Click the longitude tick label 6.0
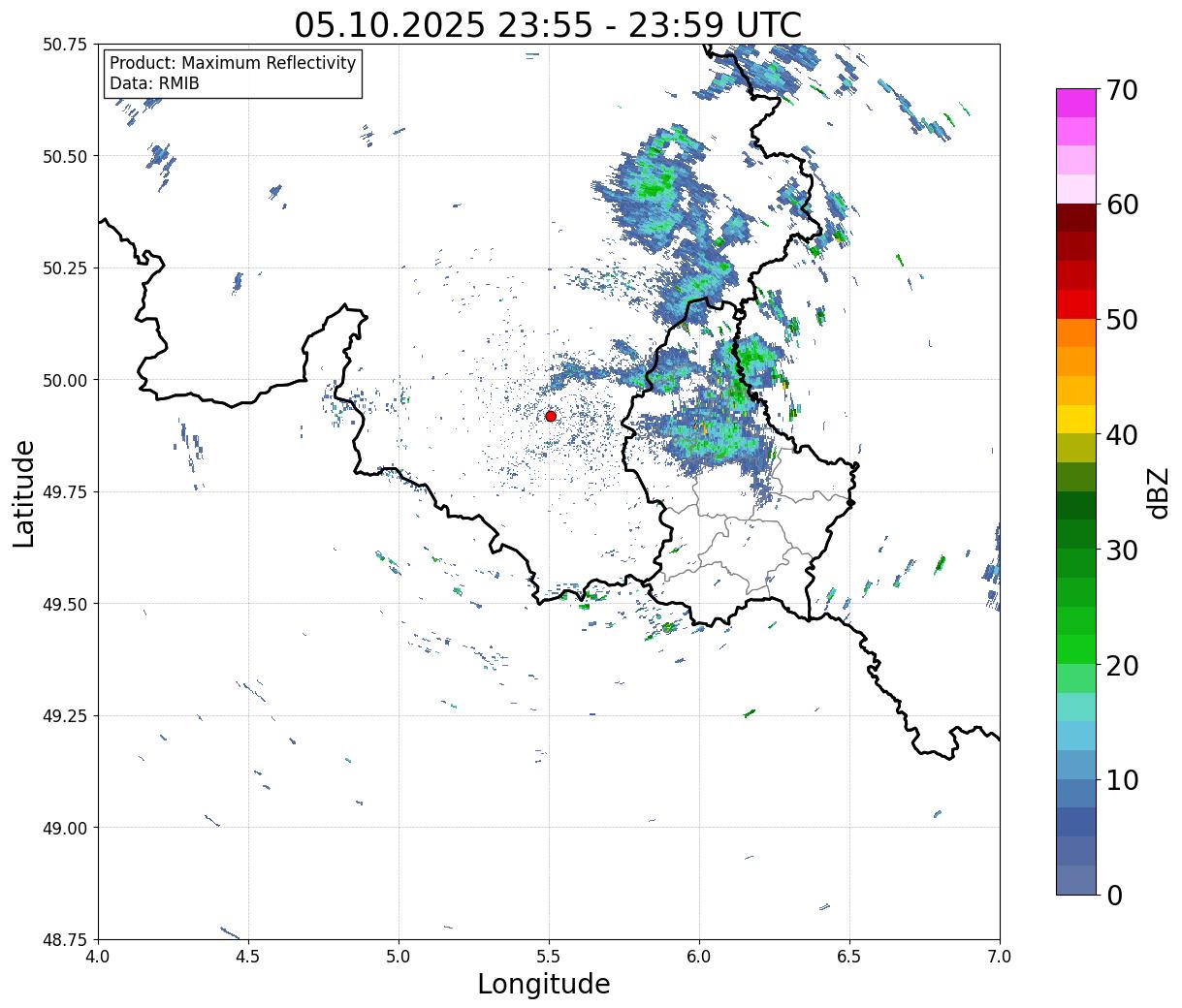The height and width of the screenshot is (1008, 1182). [x=699, y=957]
